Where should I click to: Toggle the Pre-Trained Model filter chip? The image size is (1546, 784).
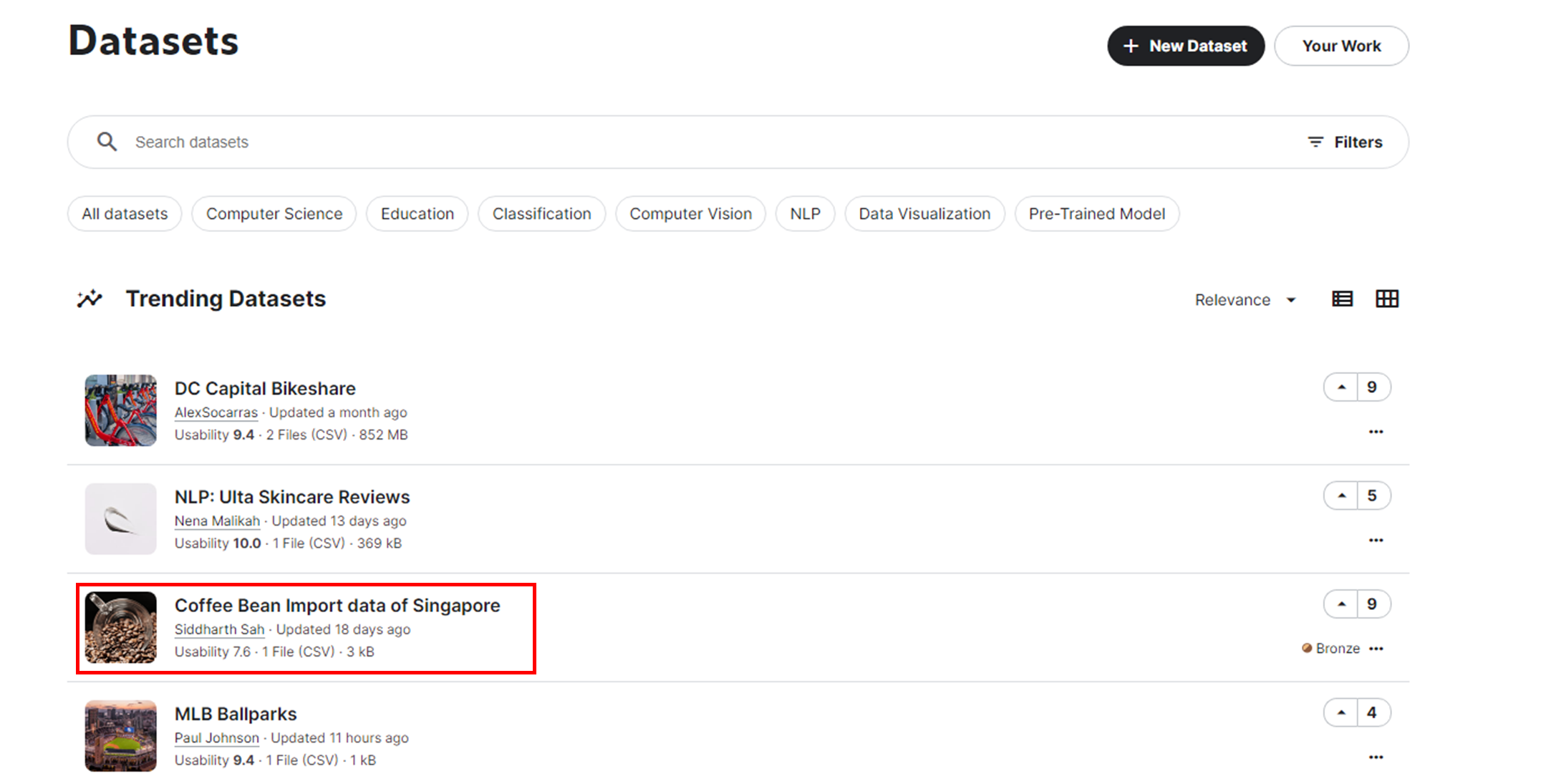tap(1096, 214)
